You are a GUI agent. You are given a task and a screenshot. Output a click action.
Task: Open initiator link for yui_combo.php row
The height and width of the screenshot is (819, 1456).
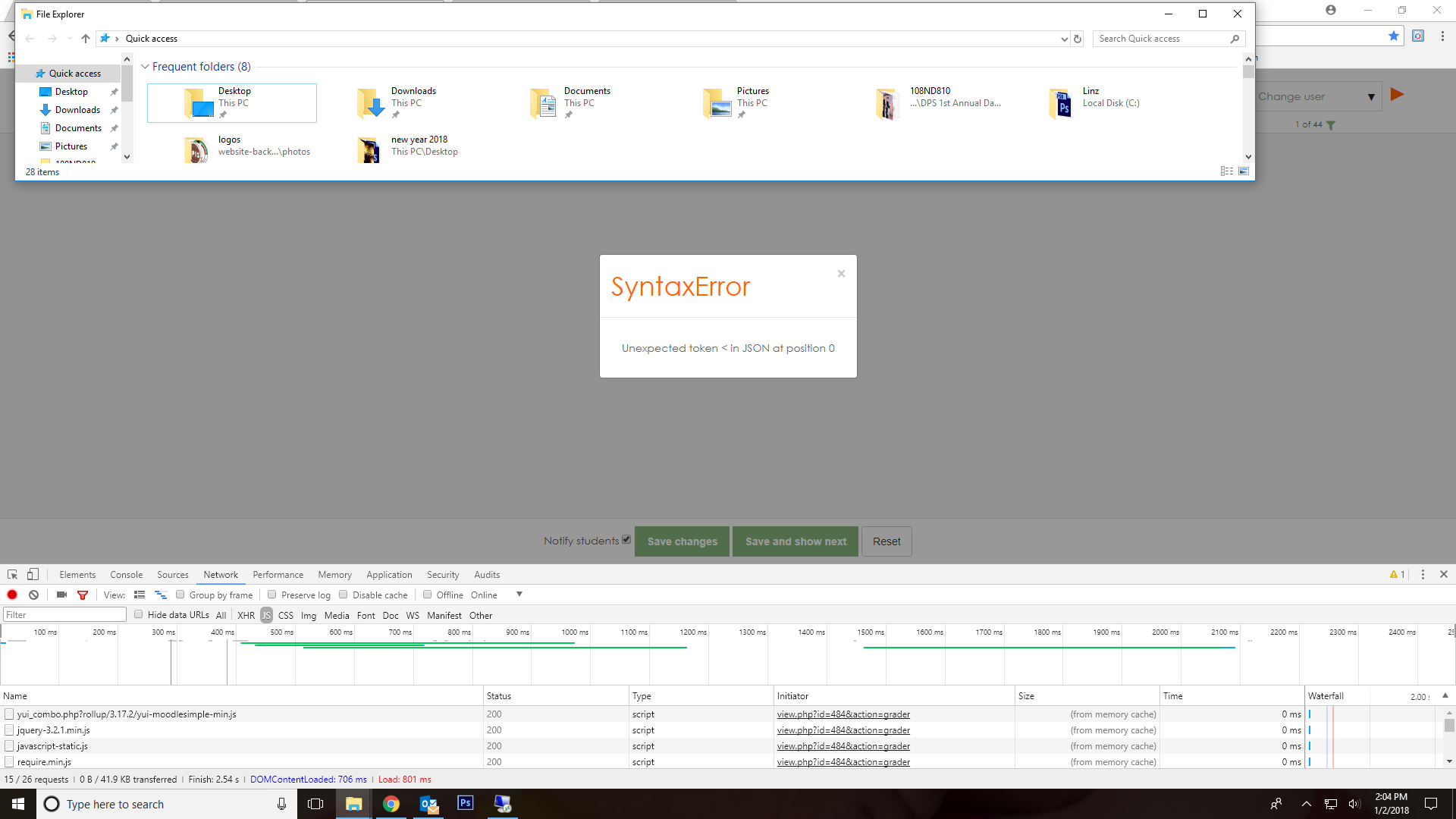pos(843,714)
